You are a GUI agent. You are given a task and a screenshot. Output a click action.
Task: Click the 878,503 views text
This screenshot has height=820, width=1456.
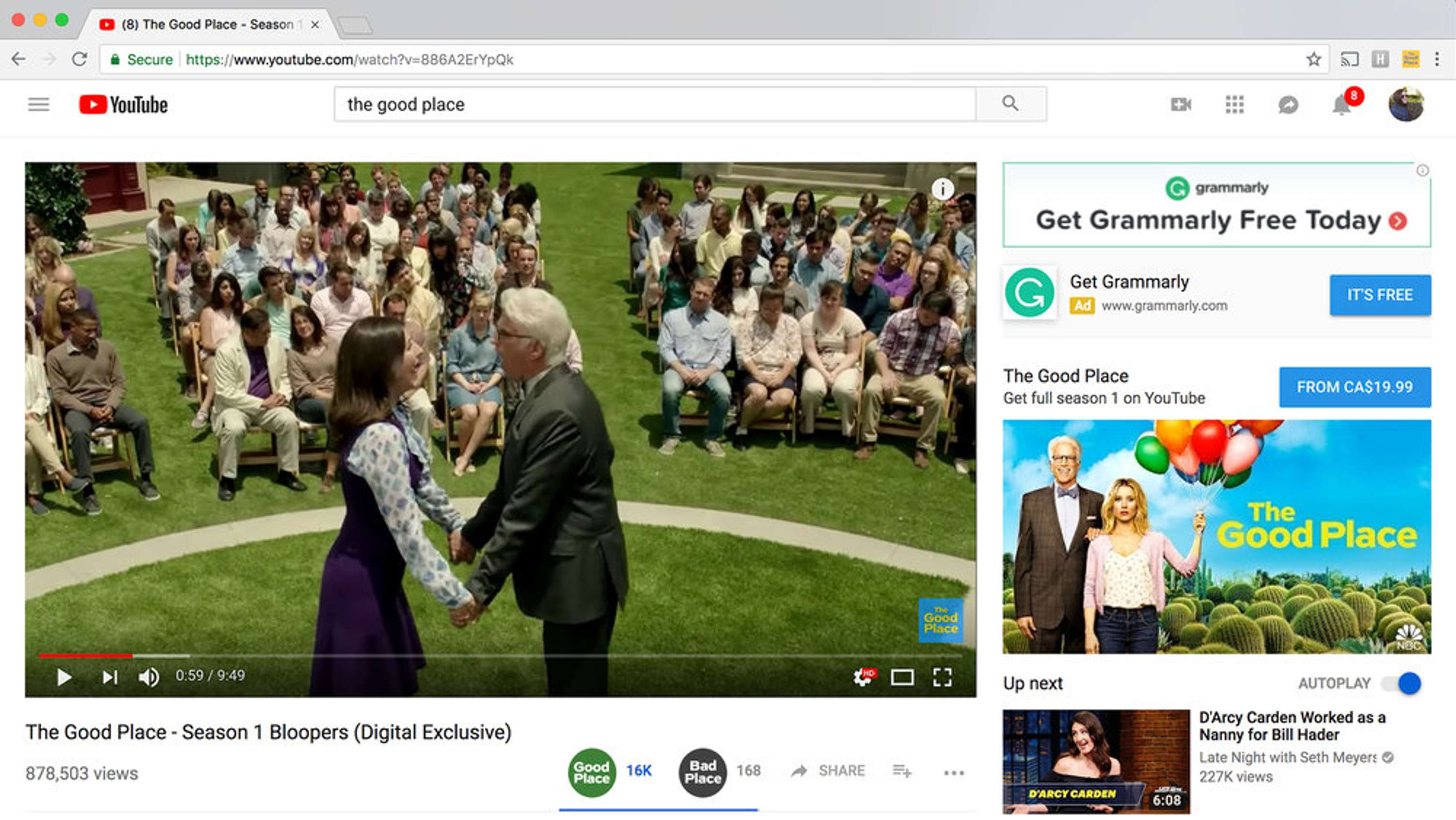pos(82,773)
